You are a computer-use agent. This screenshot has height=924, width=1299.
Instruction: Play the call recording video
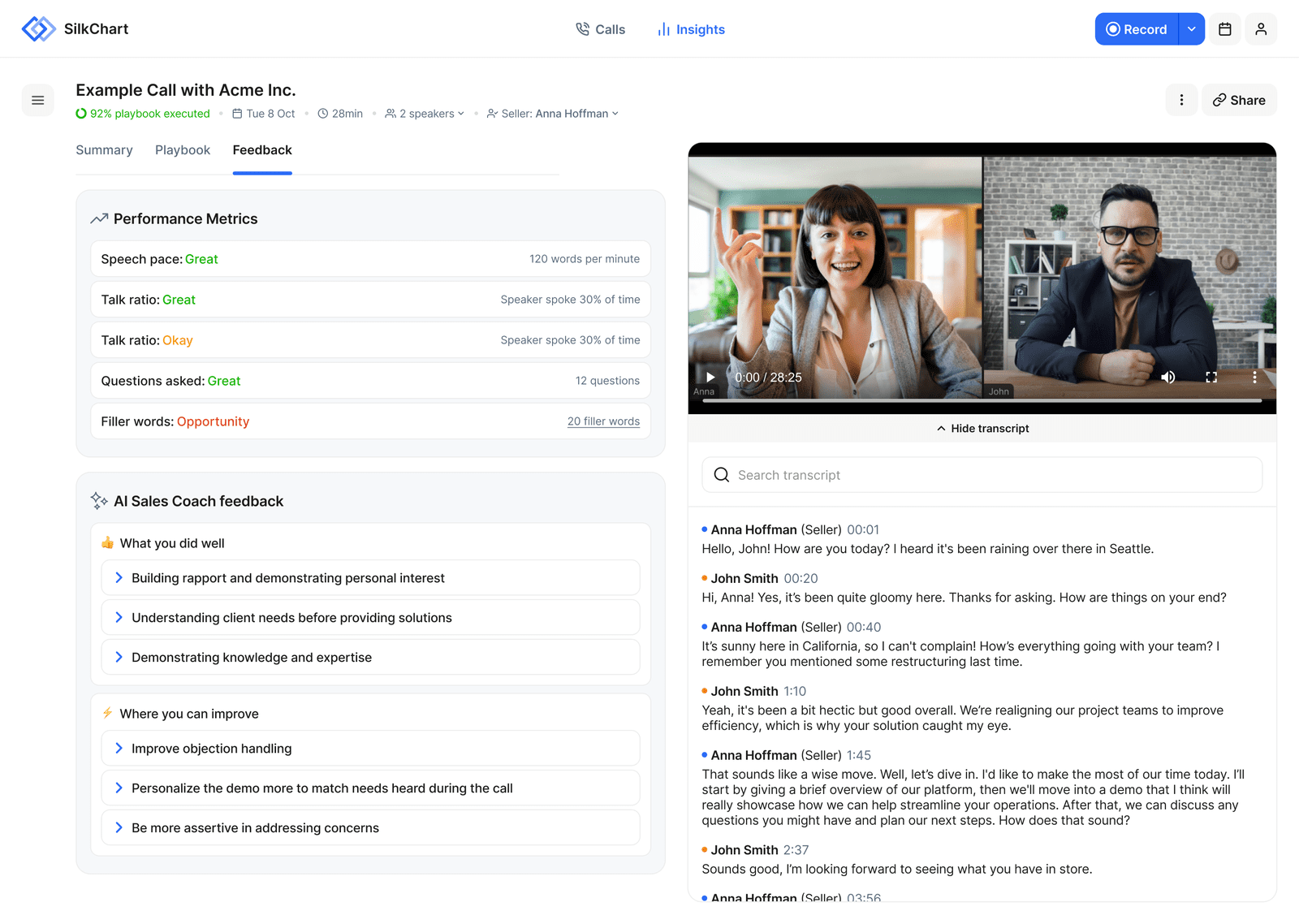(x=710, y=378)
